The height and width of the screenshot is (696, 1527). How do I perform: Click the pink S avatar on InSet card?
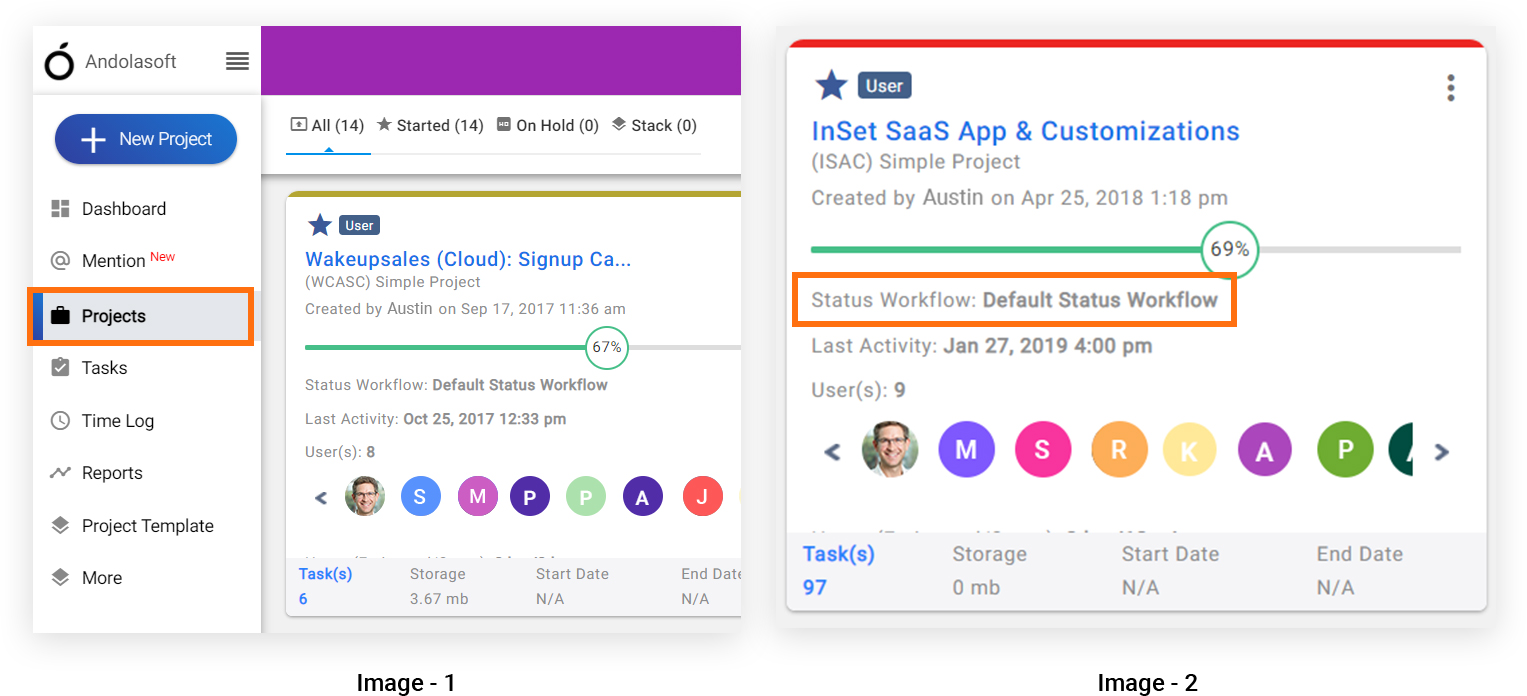point(1042,449)
